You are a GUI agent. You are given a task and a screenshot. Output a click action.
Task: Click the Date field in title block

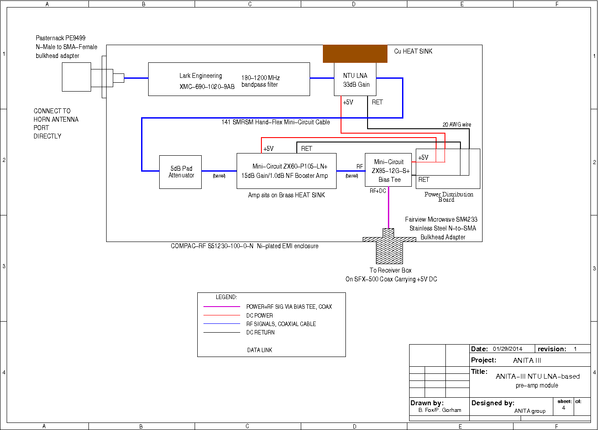tap(502, 349)
